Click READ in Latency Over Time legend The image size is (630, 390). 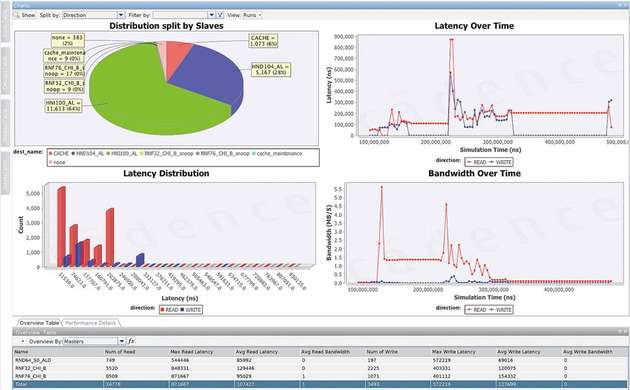477,162
